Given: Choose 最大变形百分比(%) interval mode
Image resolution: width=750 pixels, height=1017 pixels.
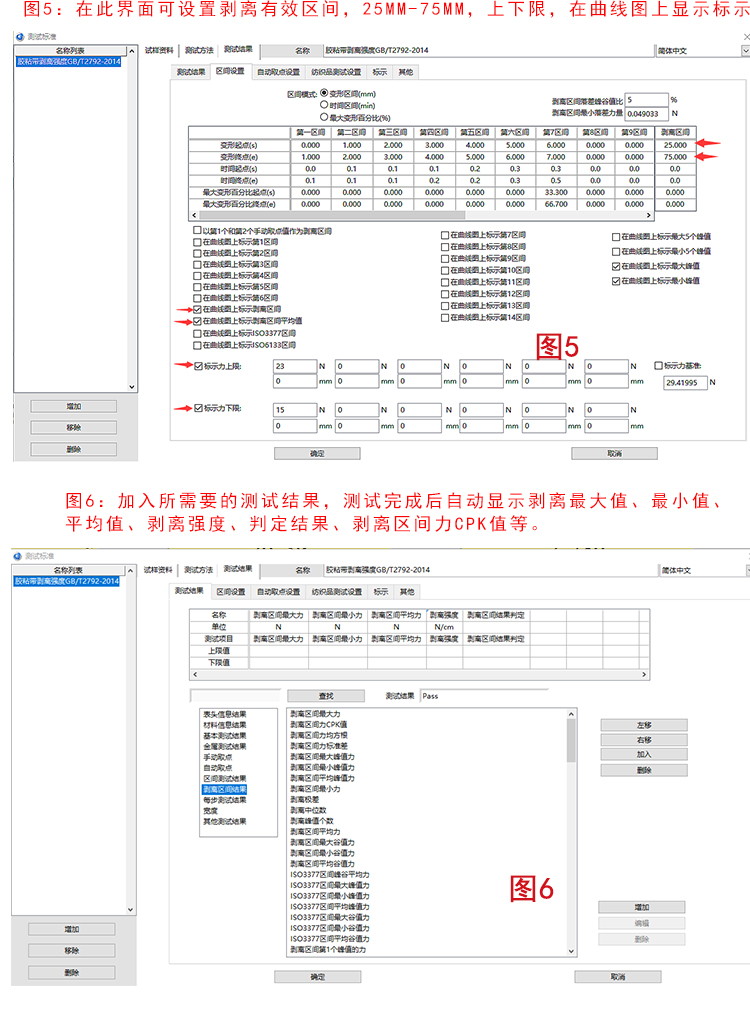Looking at the screenshot, I should (x=323, y=116).
